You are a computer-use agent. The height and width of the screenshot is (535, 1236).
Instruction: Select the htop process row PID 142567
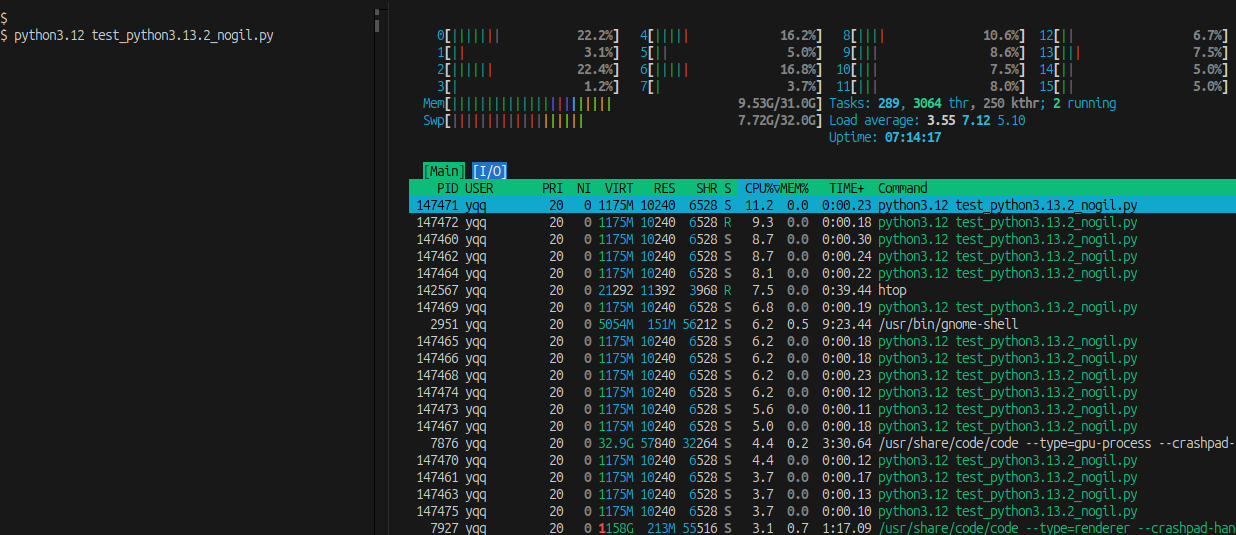click(x=822, y=290)
